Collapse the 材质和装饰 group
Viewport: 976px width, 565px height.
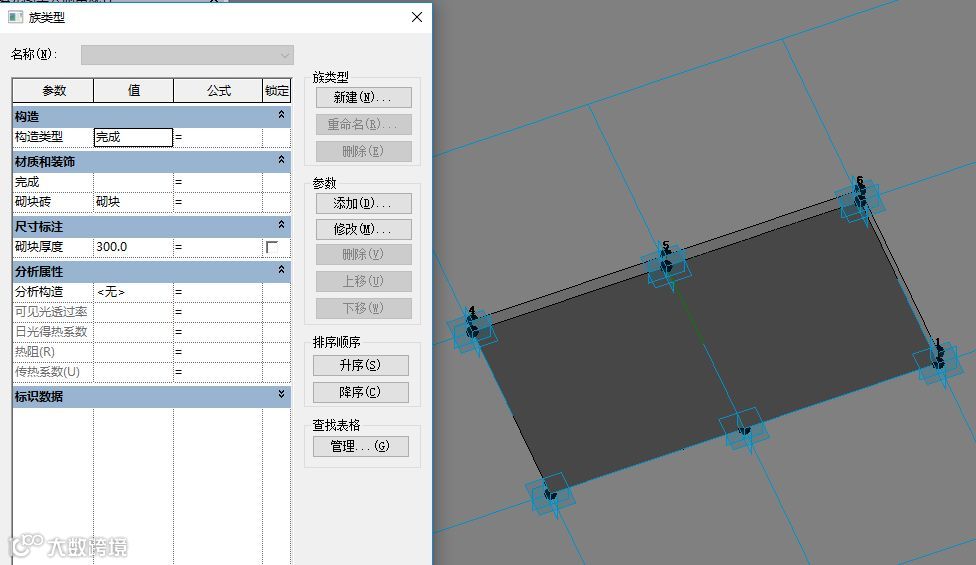(281, 160)
